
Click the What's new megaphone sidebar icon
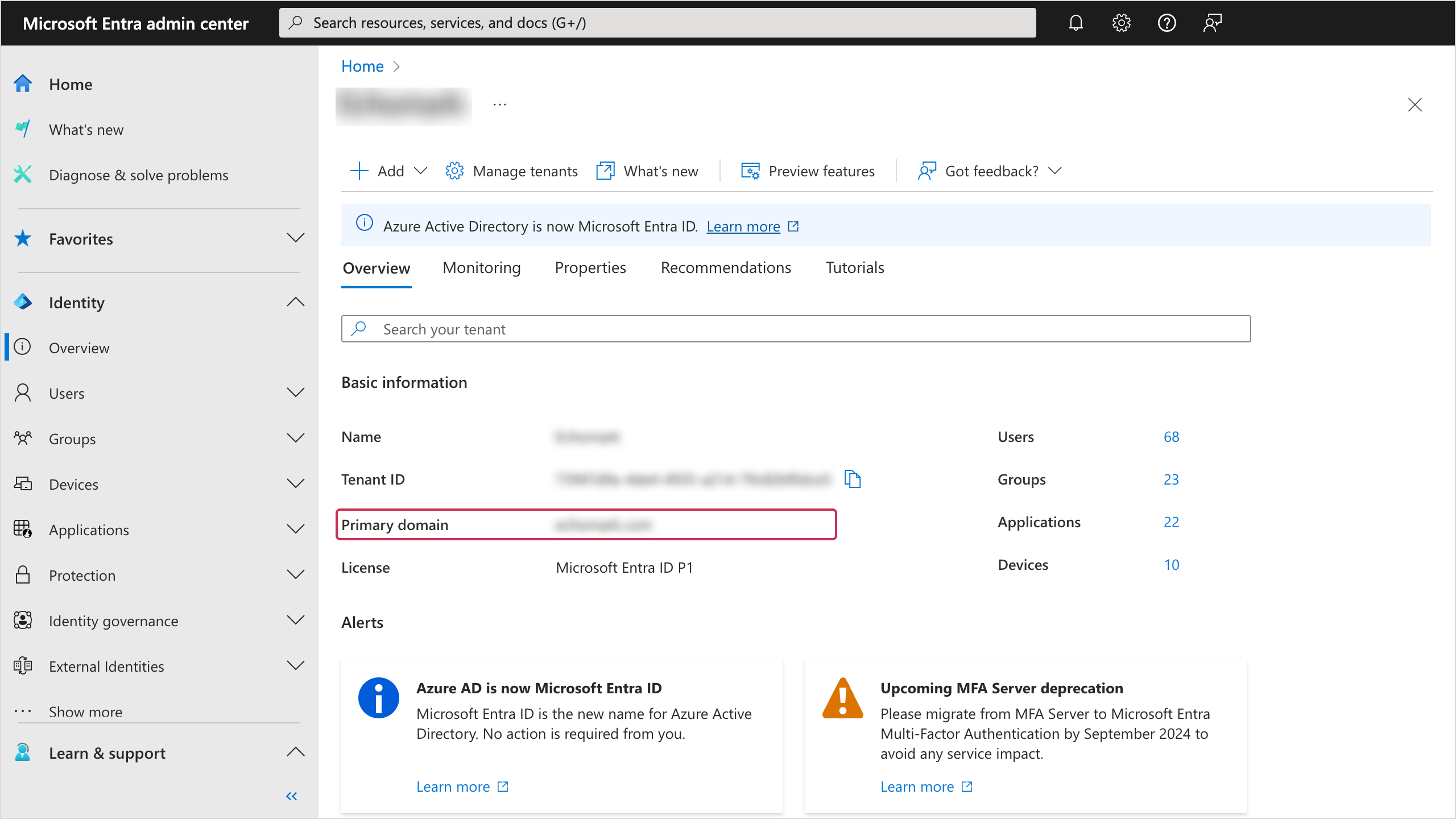click(x=23, y=129)
